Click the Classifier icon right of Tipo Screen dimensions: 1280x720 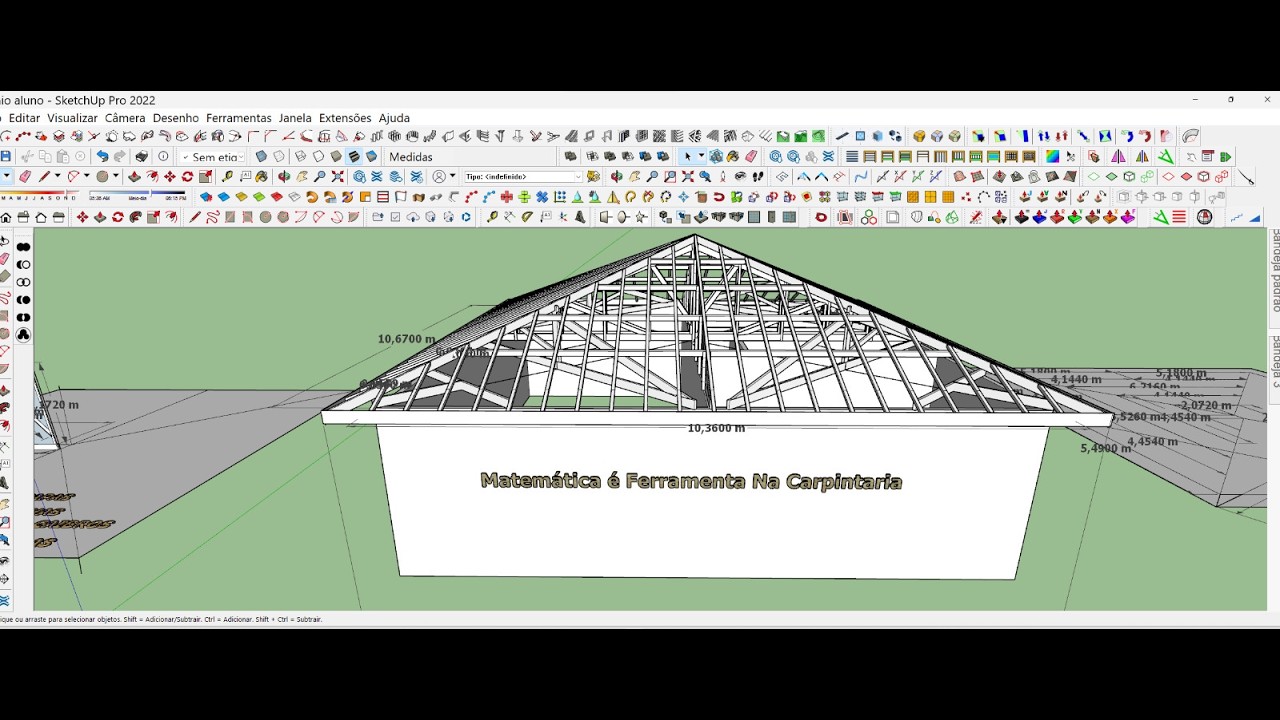(x=593, y=176)
